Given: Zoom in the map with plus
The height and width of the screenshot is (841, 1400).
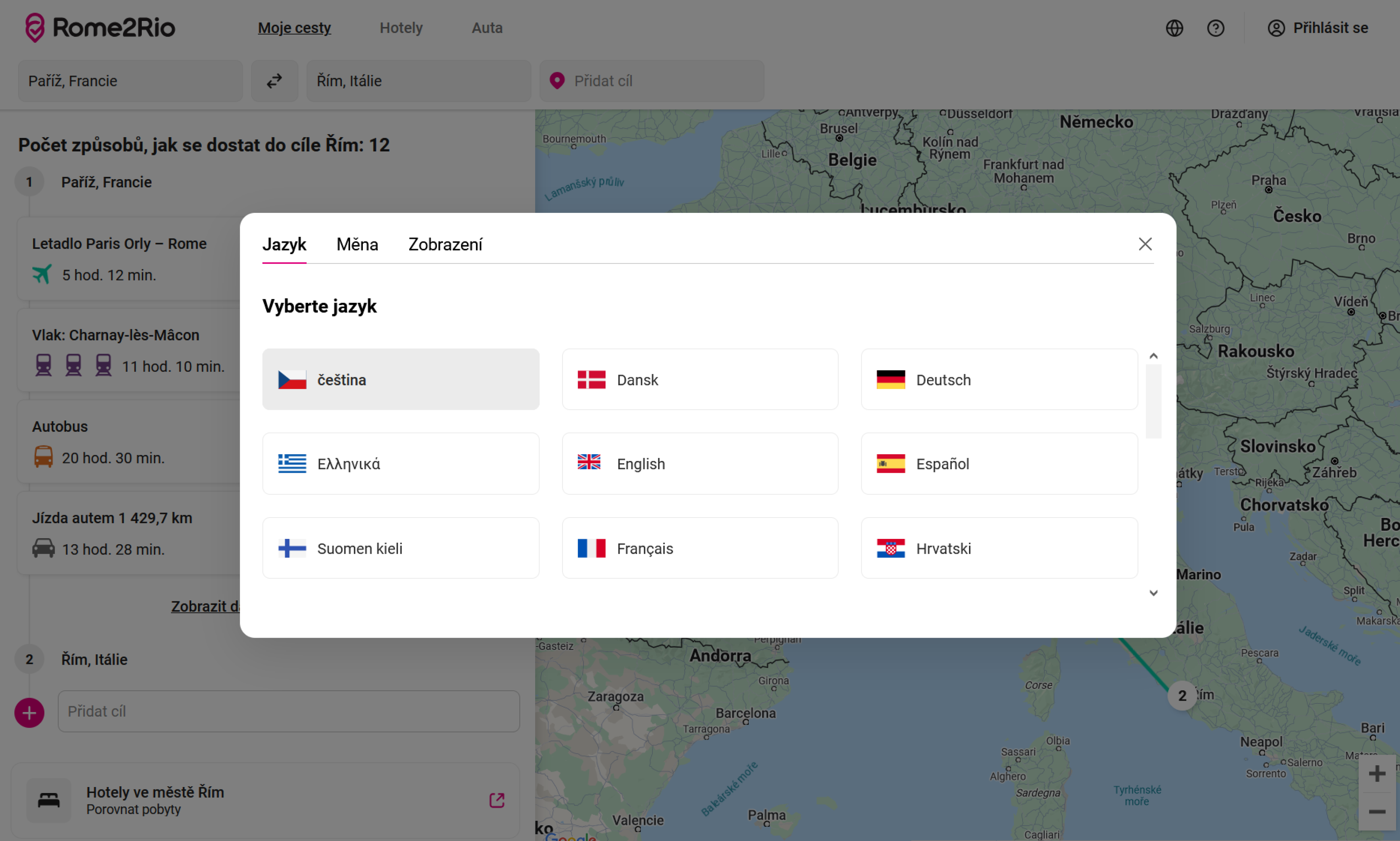Looking at the screenshot, I should pos(1377,773).
